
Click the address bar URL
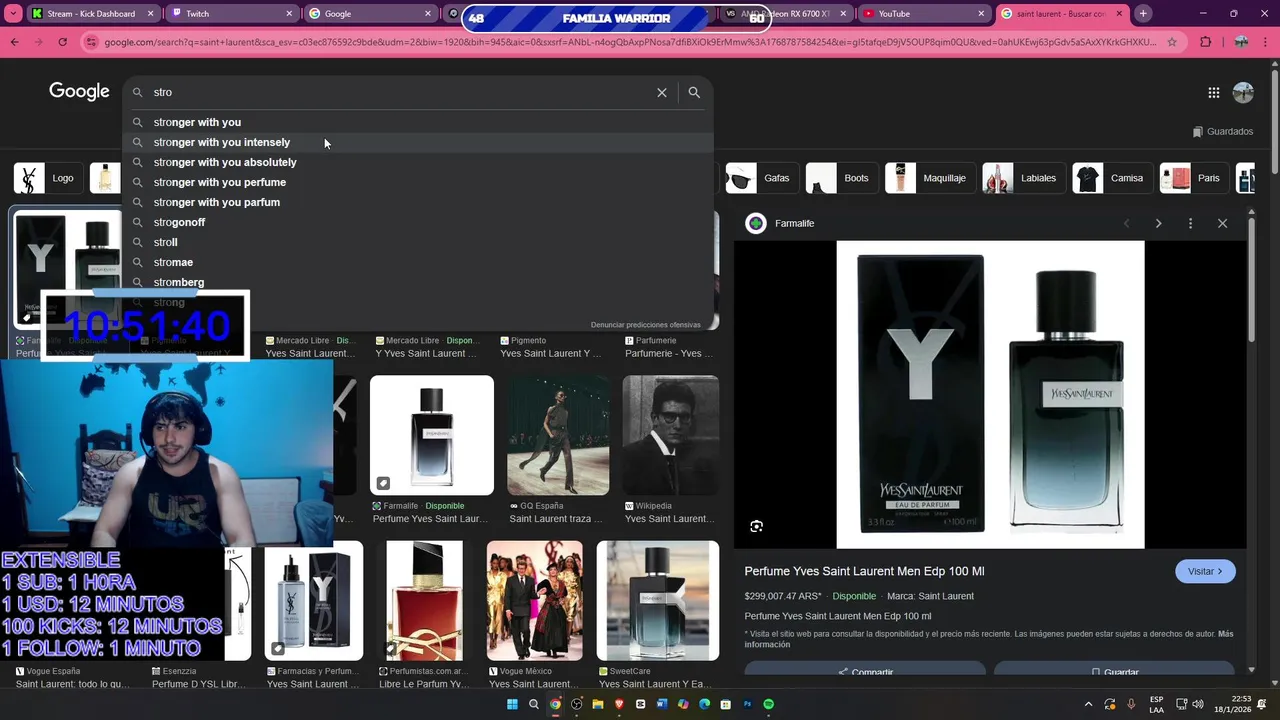click(630, 42)
